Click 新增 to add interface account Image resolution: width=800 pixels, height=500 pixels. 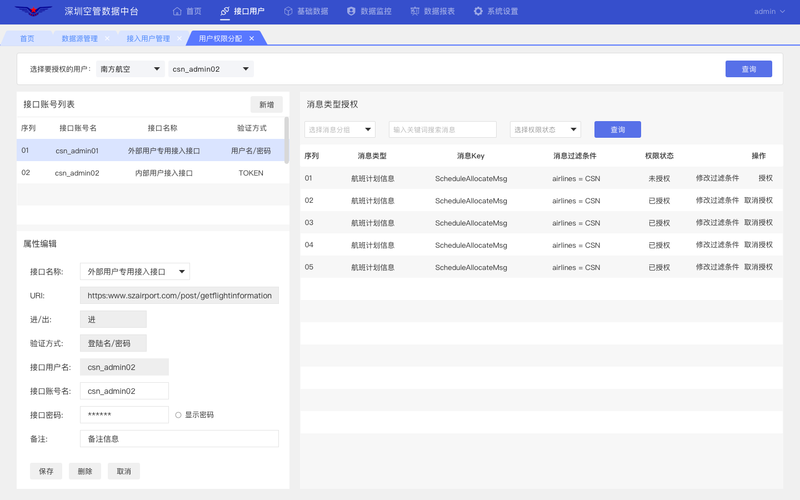(x=266, y=105)
